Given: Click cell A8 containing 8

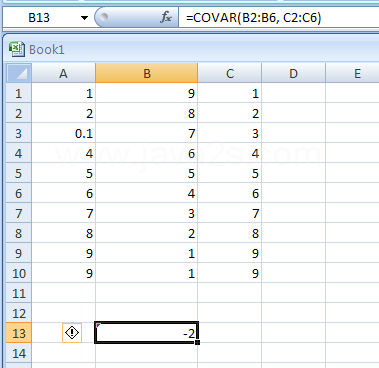Looking at the screenshot, I should click(63, 233).
